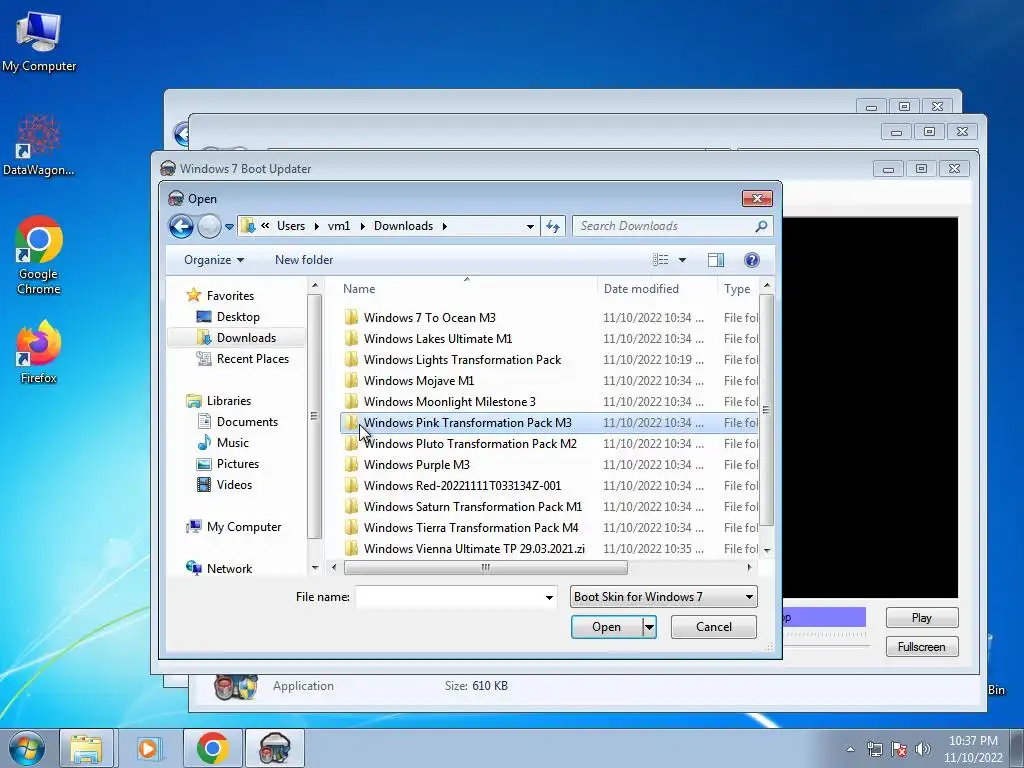The image size is (1024, 768).
Task: Select Libraries in the navigation pane
Action: [229, 401]
